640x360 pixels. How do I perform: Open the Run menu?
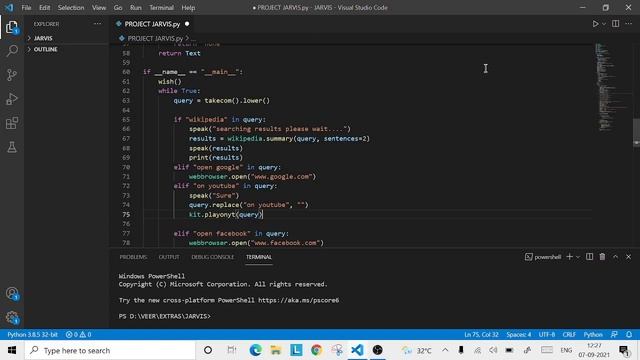point(136,8)
